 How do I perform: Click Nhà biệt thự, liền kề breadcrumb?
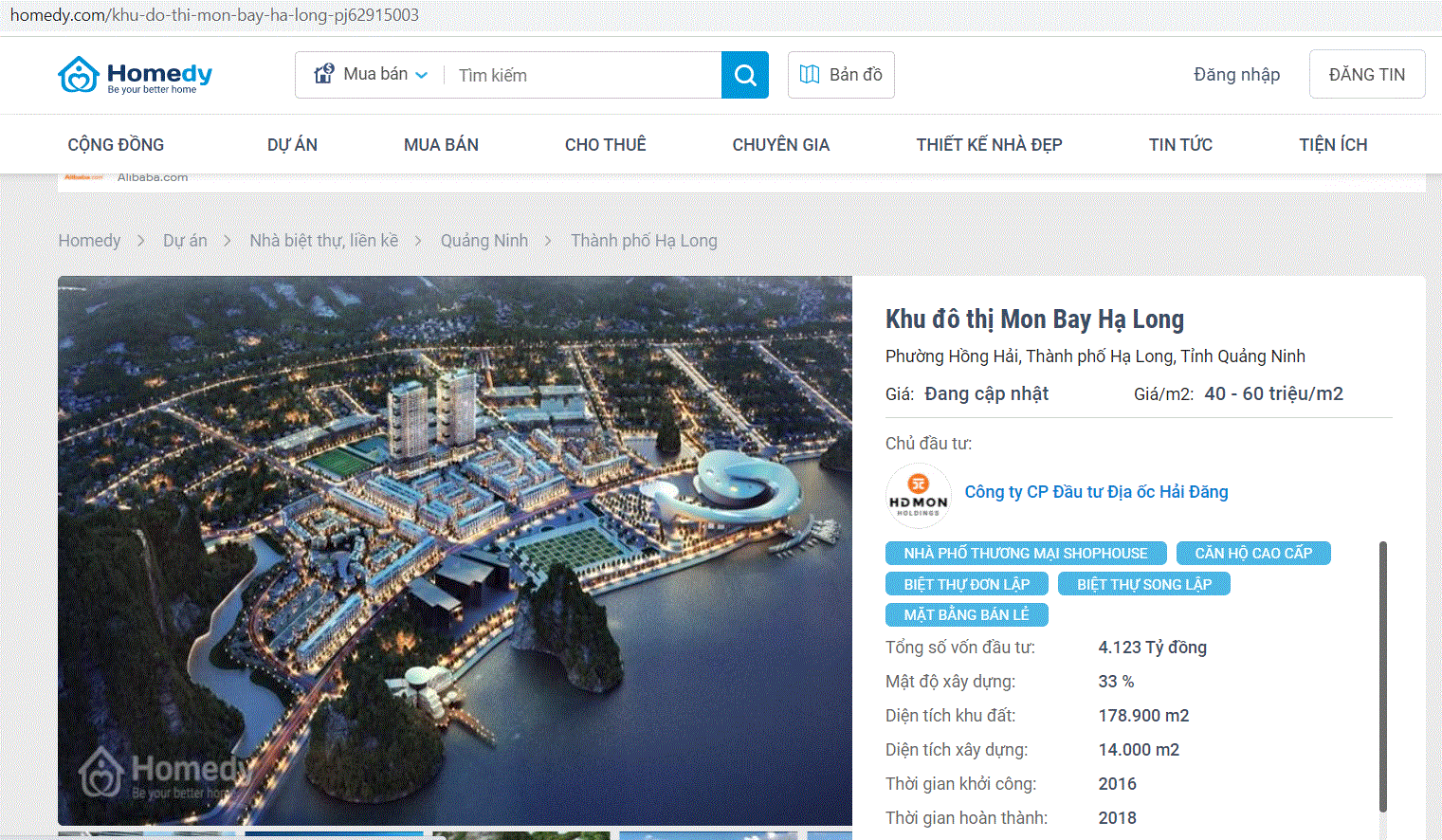(x=324, y=241)
